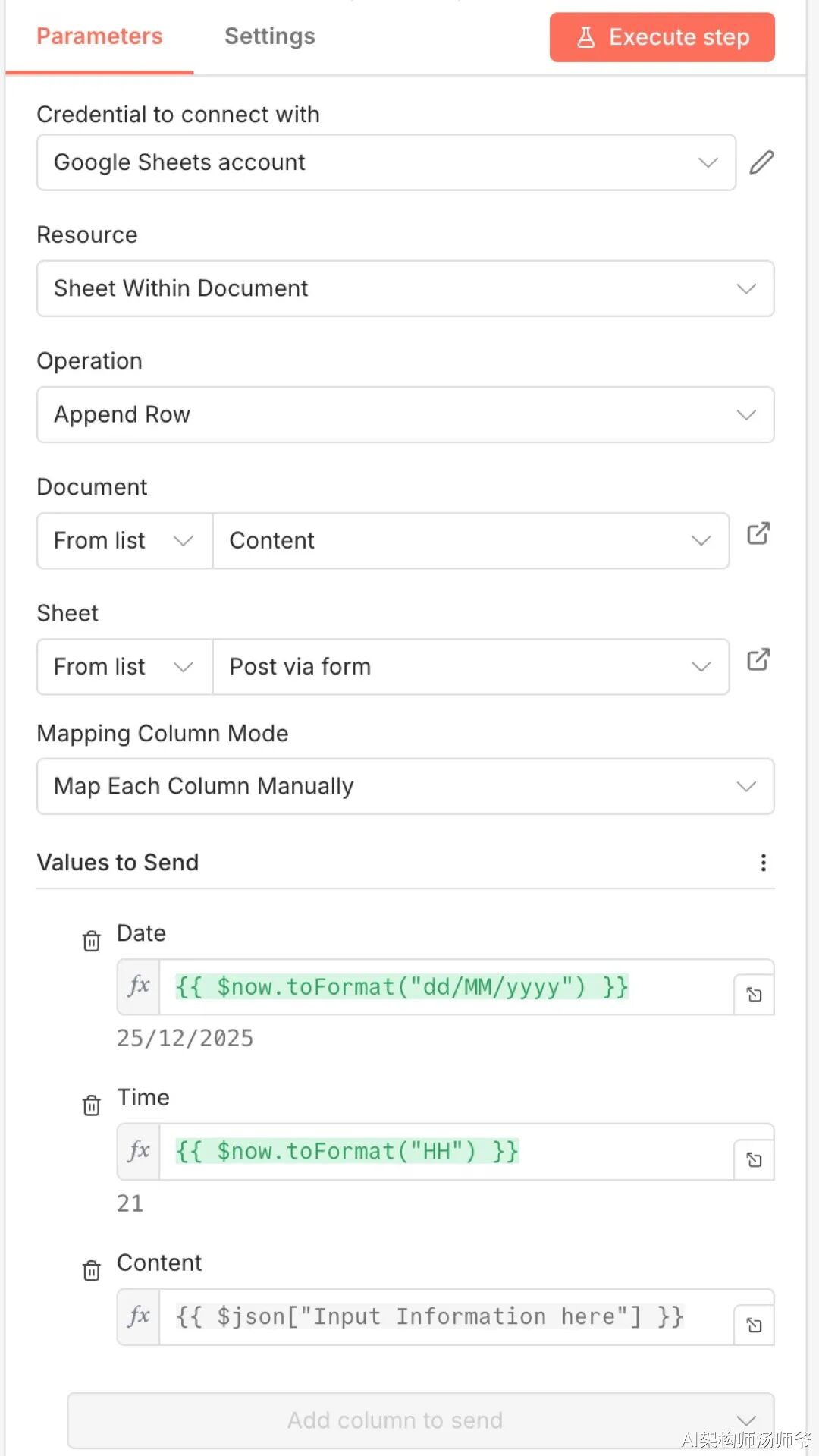Open the Google Sheets account credential dropdown
Image resolution: width=819 pixels, height=1456 pixels.
(x=386, y=162)
